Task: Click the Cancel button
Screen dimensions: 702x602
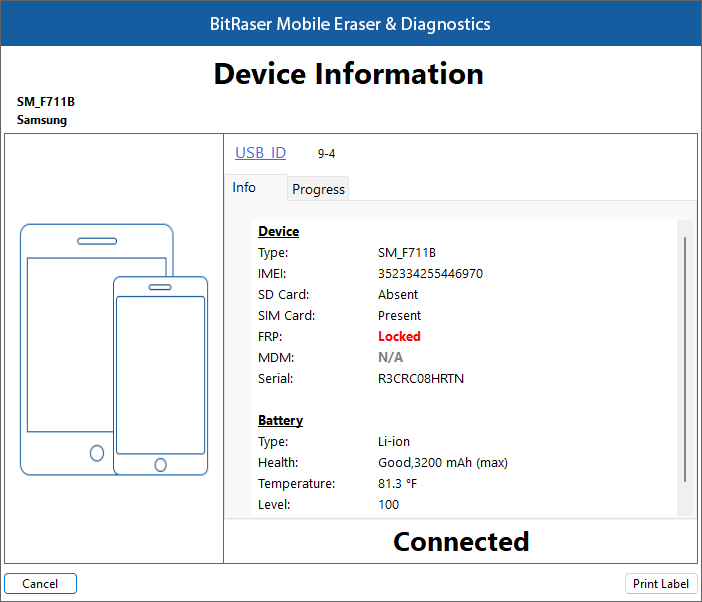Action: [x=40, y=584]
